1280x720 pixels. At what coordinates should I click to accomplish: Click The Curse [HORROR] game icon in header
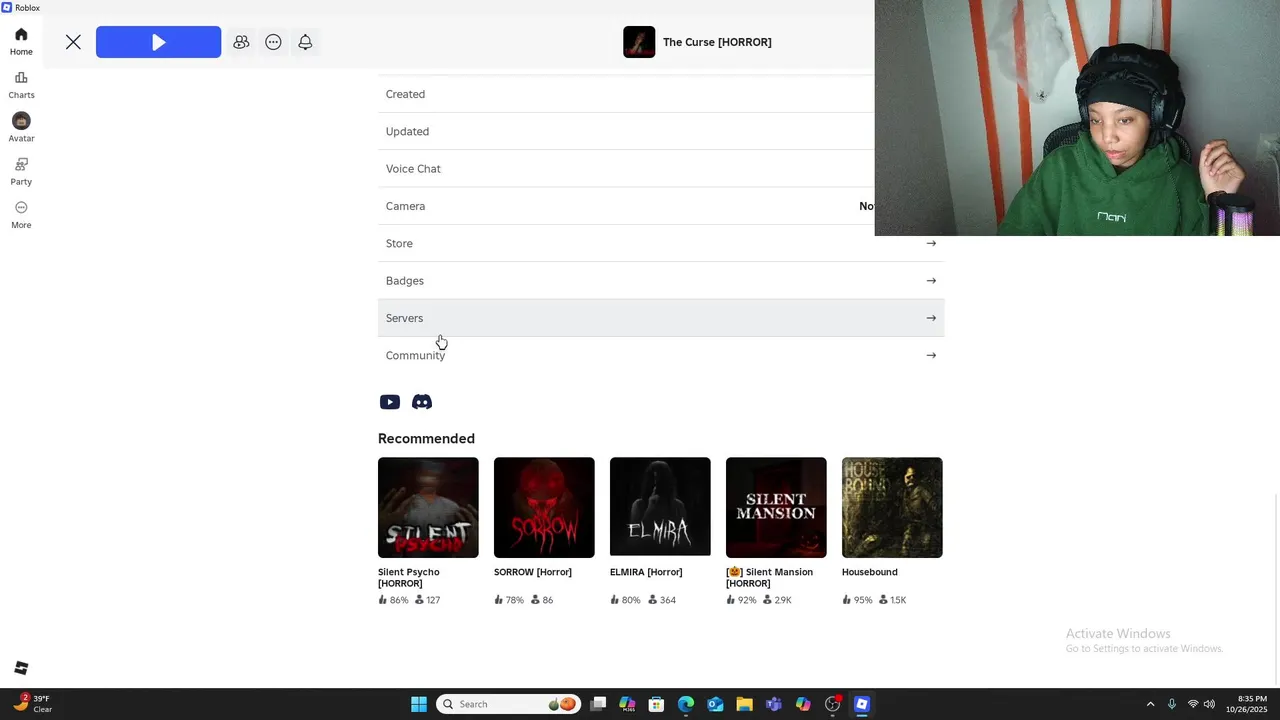pos(639,42)
